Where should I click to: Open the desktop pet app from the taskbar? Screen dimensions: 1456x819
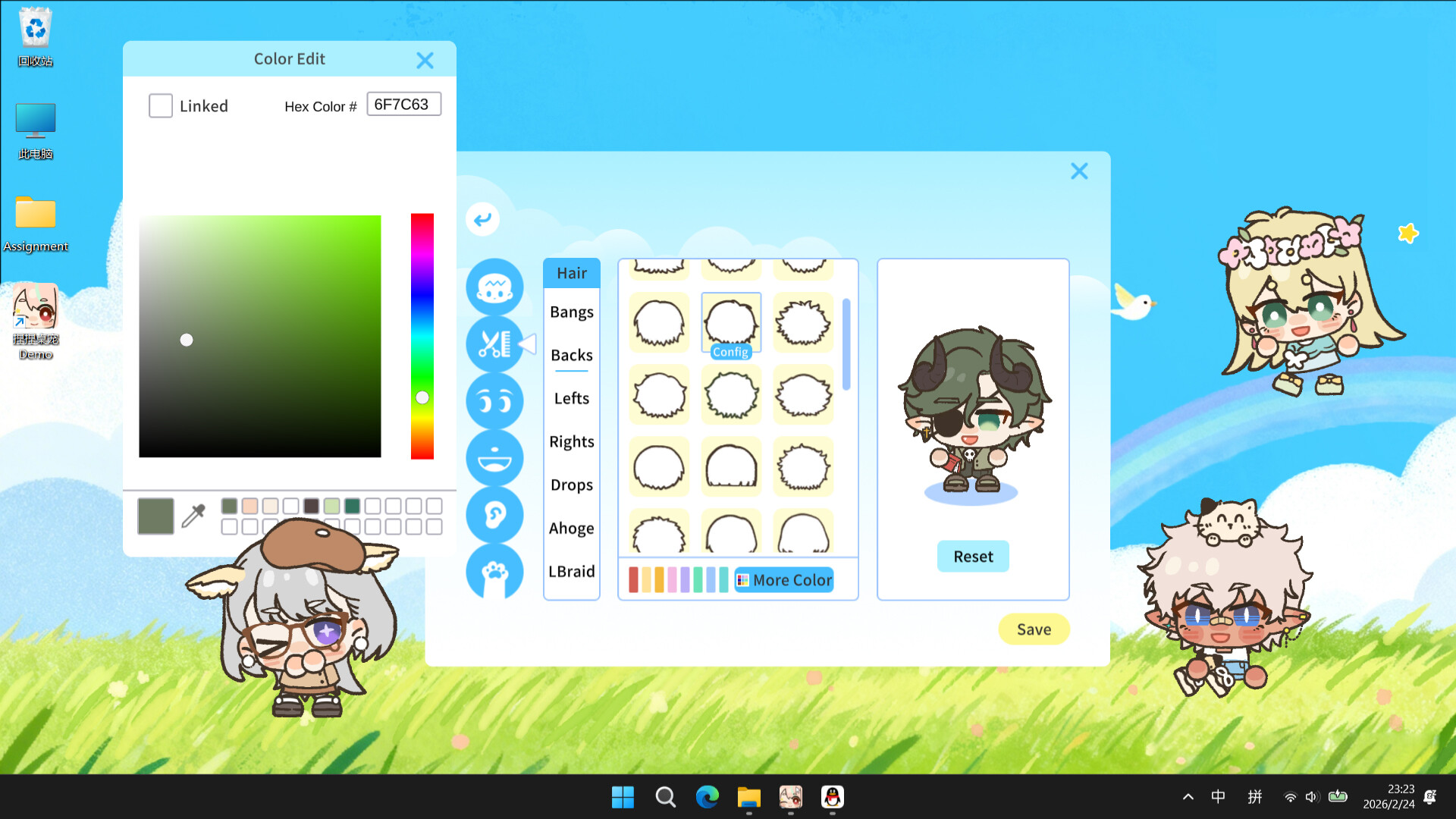pos(791,797)
